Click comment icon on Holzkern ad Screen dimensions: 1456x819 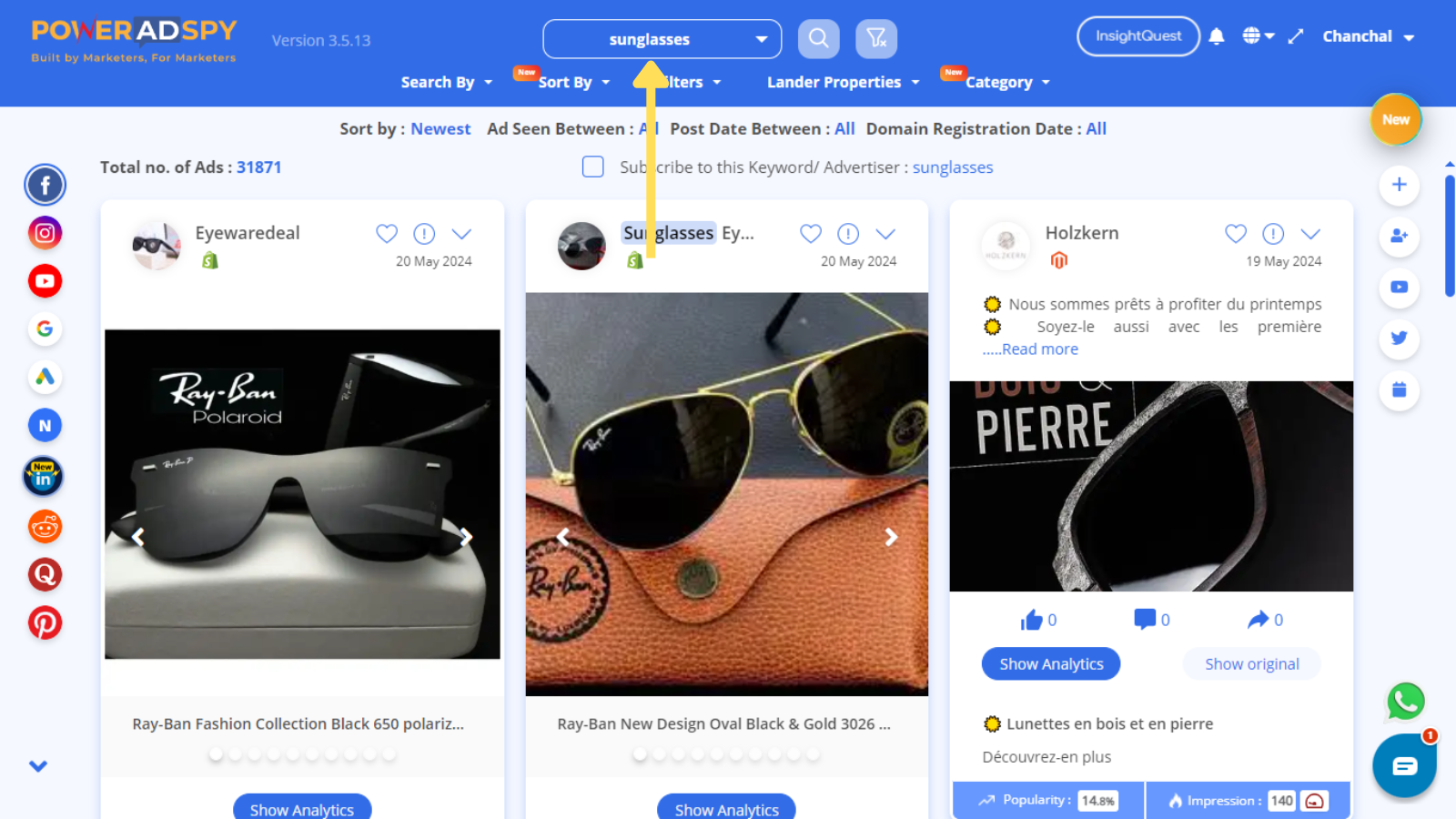coord(1145,620)
